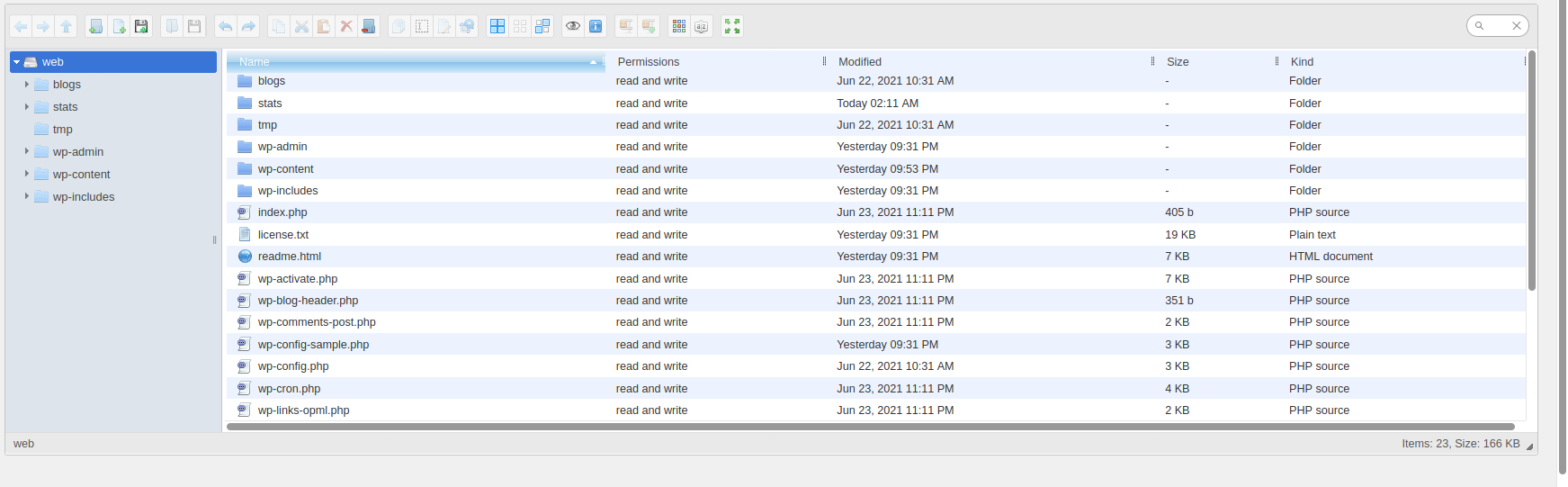Select the wp-links-opml.php file
The image size is (1568, 487).
[876, 410]
